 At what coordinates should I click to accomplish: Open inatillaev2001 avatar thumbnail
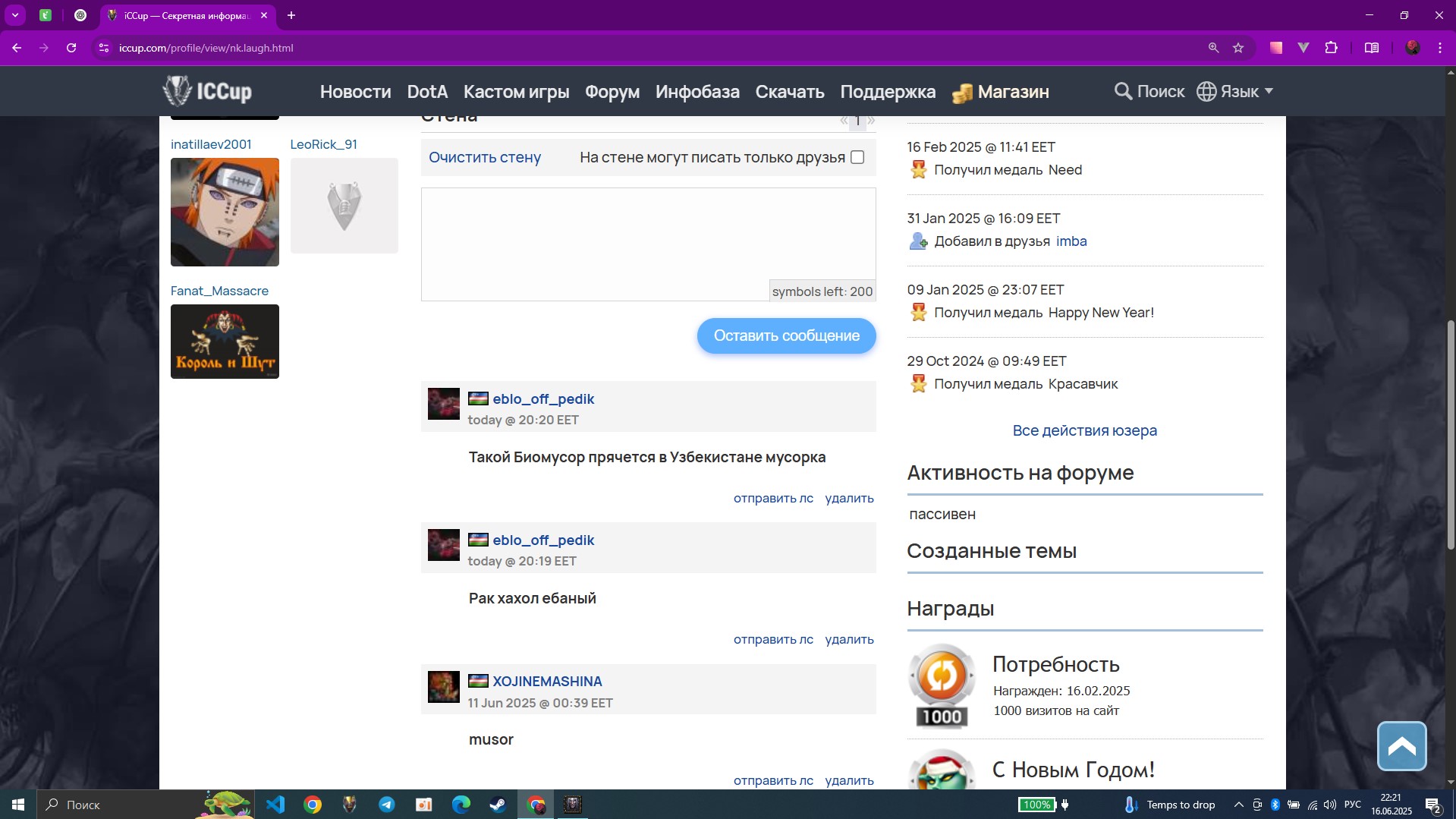(225, 212)
